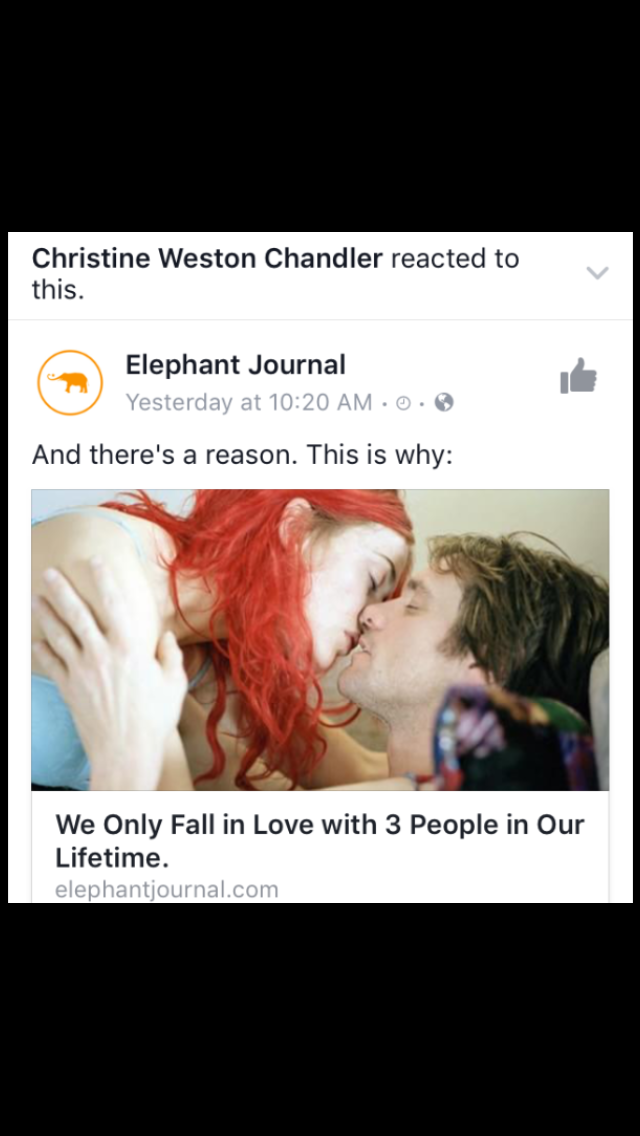The width and height of the screenshot is (640, 1136).
Task: Tap the "Yesterday at 10:20 AM" timestamp
Action: pyautogui.click(x=249, y=402)
